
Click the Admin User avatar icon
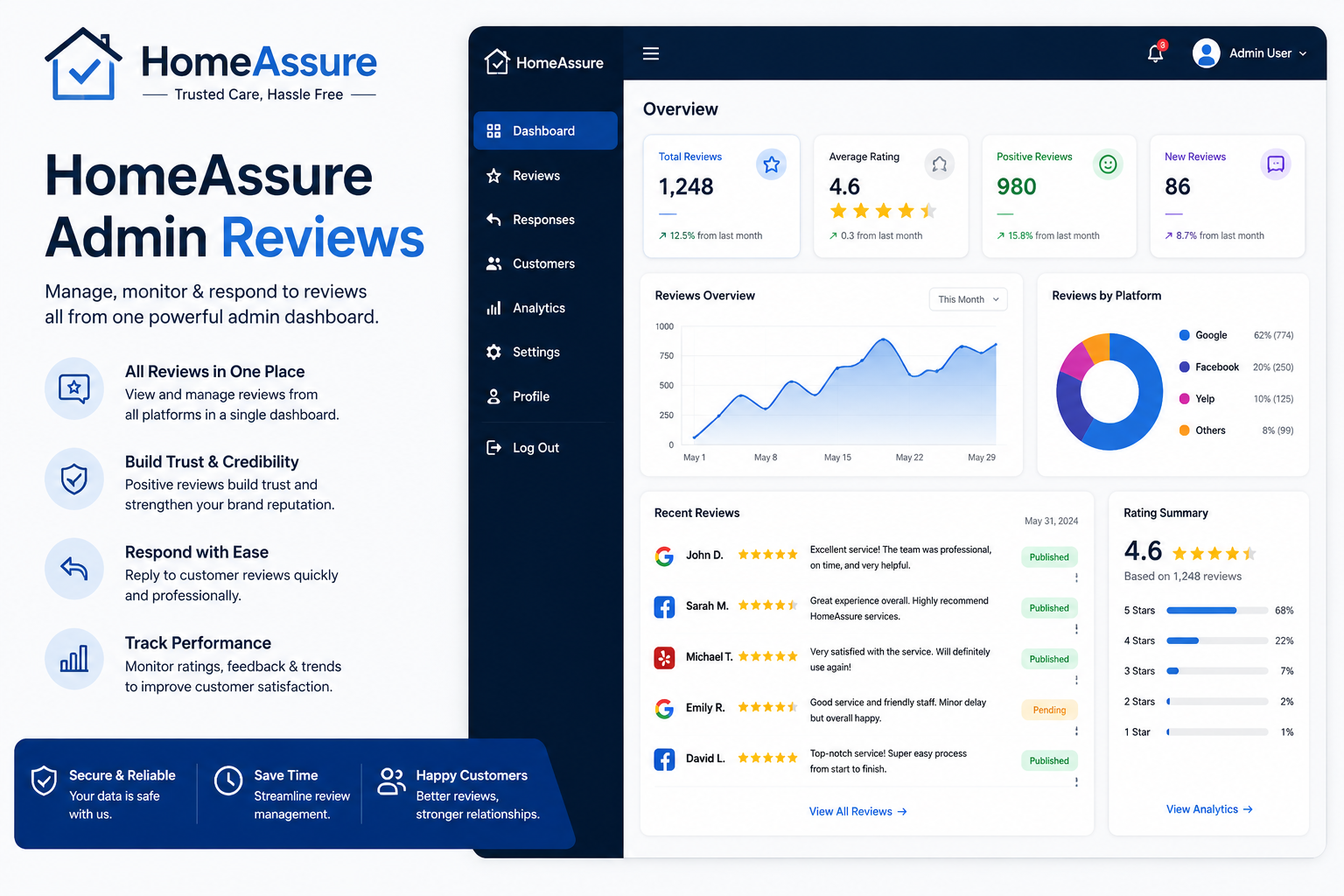click(x=1206, y=53)
